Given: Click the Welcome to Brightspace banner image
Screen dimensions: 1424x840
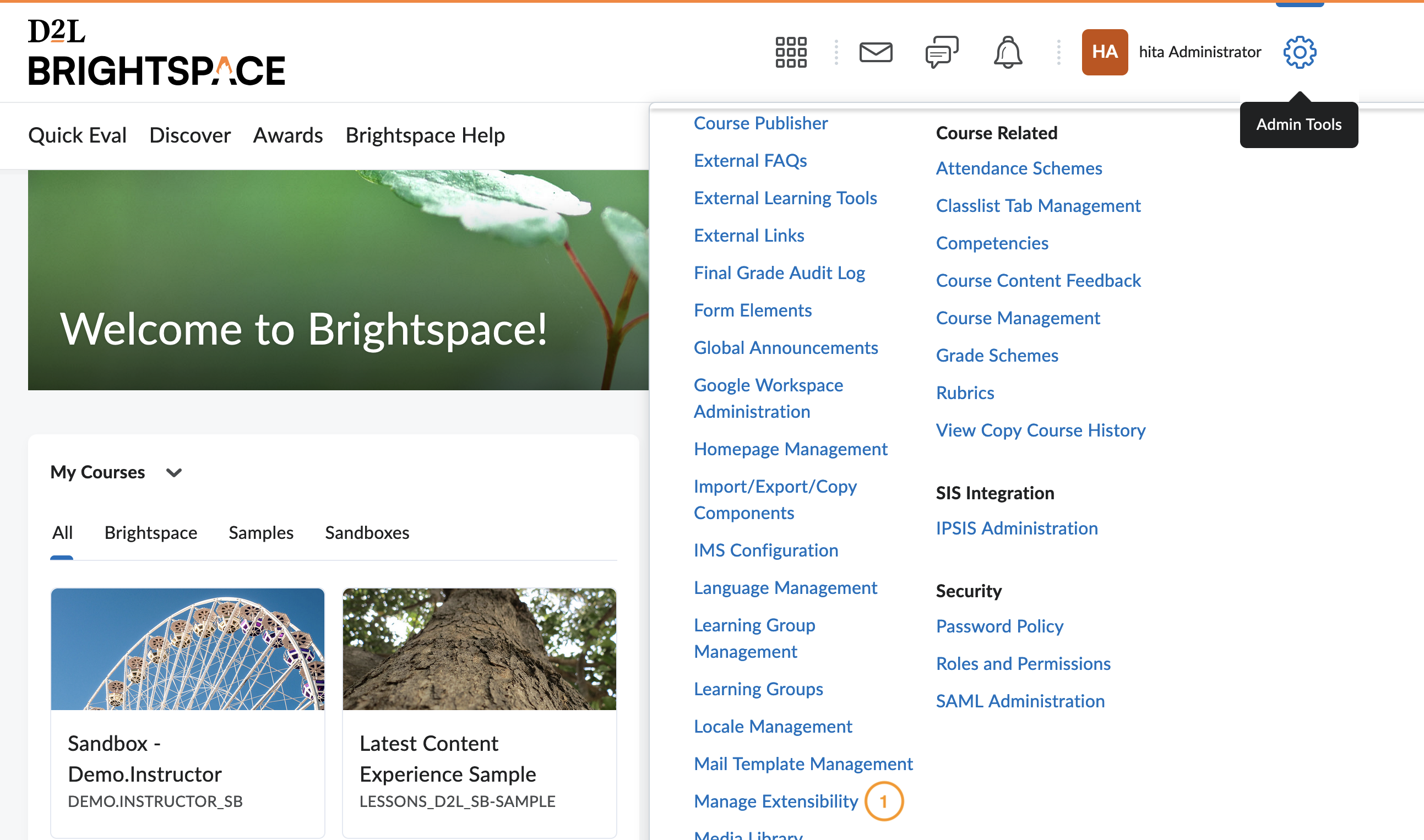Looking at the screenshot, I should (x=338, y=280).
